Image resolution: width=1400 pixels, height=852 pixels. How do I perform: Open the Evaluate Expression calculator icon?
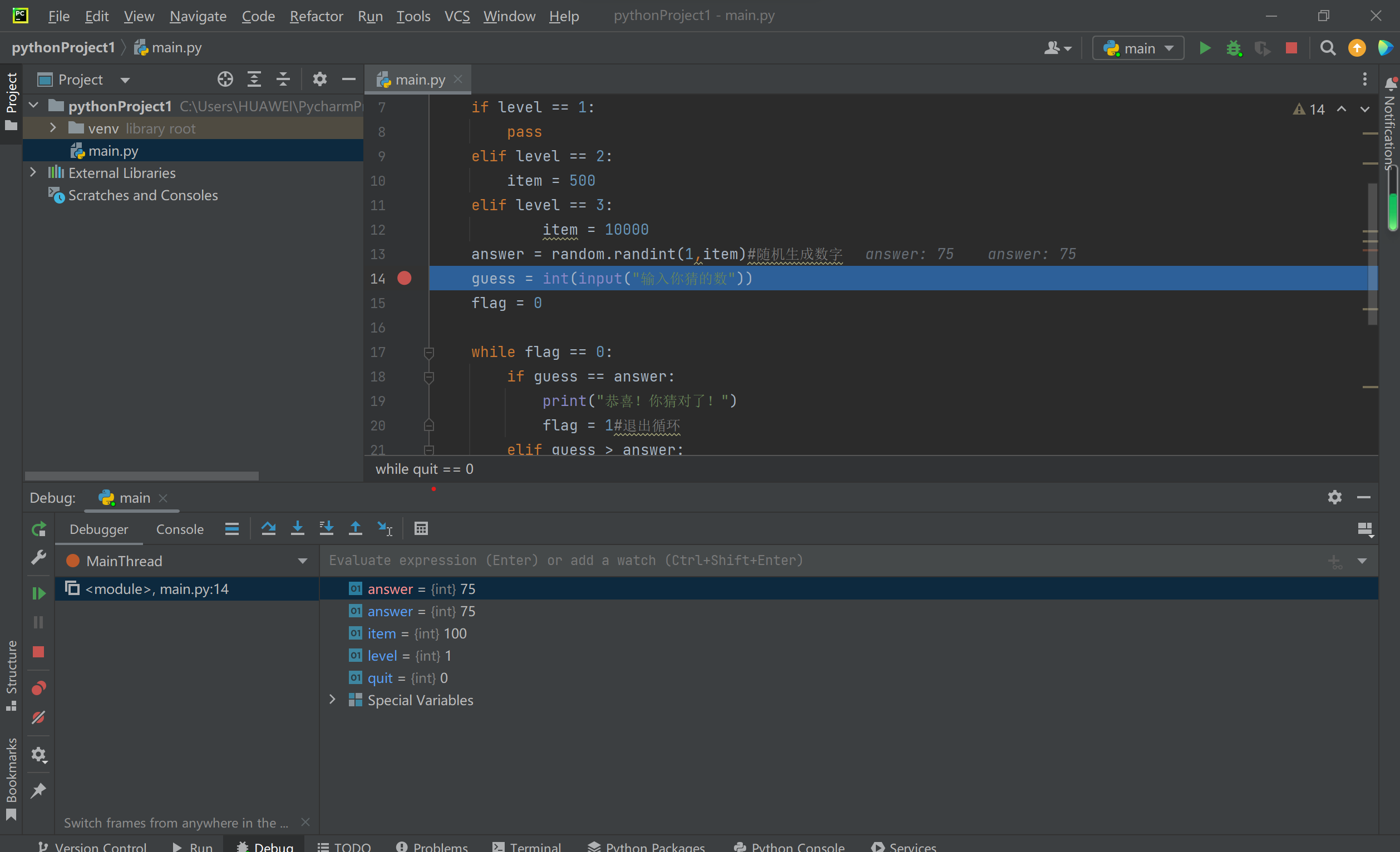421,529
